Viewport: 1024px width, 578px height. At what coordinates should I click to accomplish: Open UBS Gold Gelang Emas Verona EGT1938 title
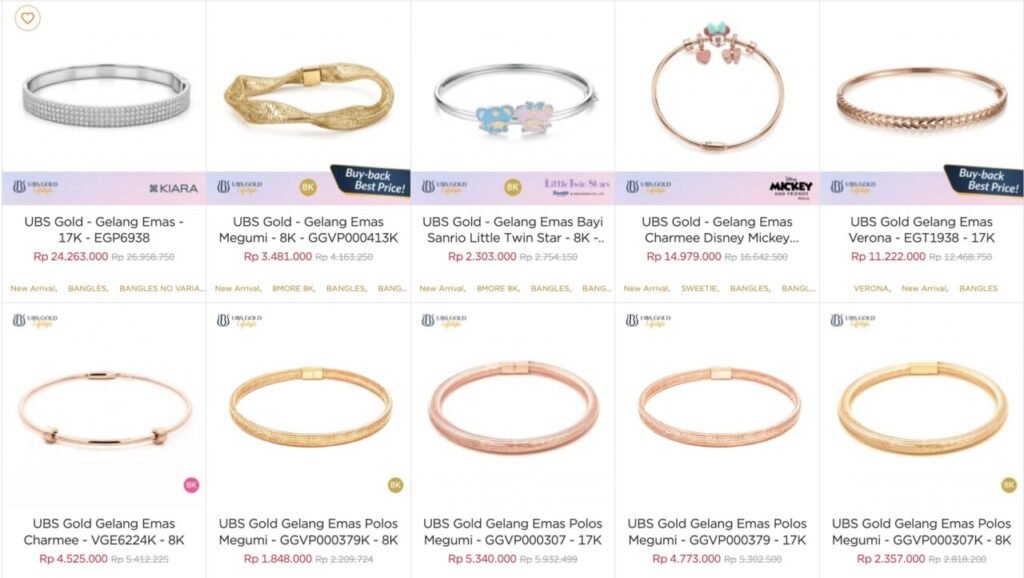pyautogui.click(x=921, y=230)
